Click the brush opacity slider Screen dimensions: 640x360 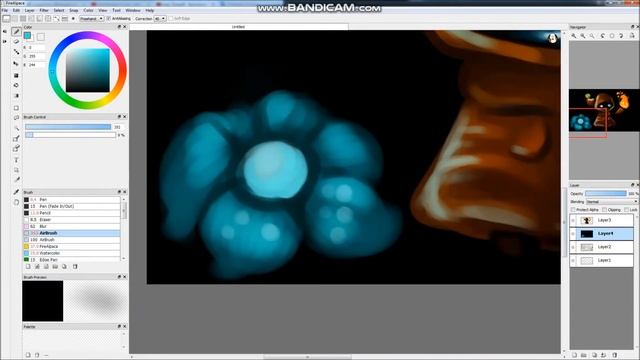[70, 135]
